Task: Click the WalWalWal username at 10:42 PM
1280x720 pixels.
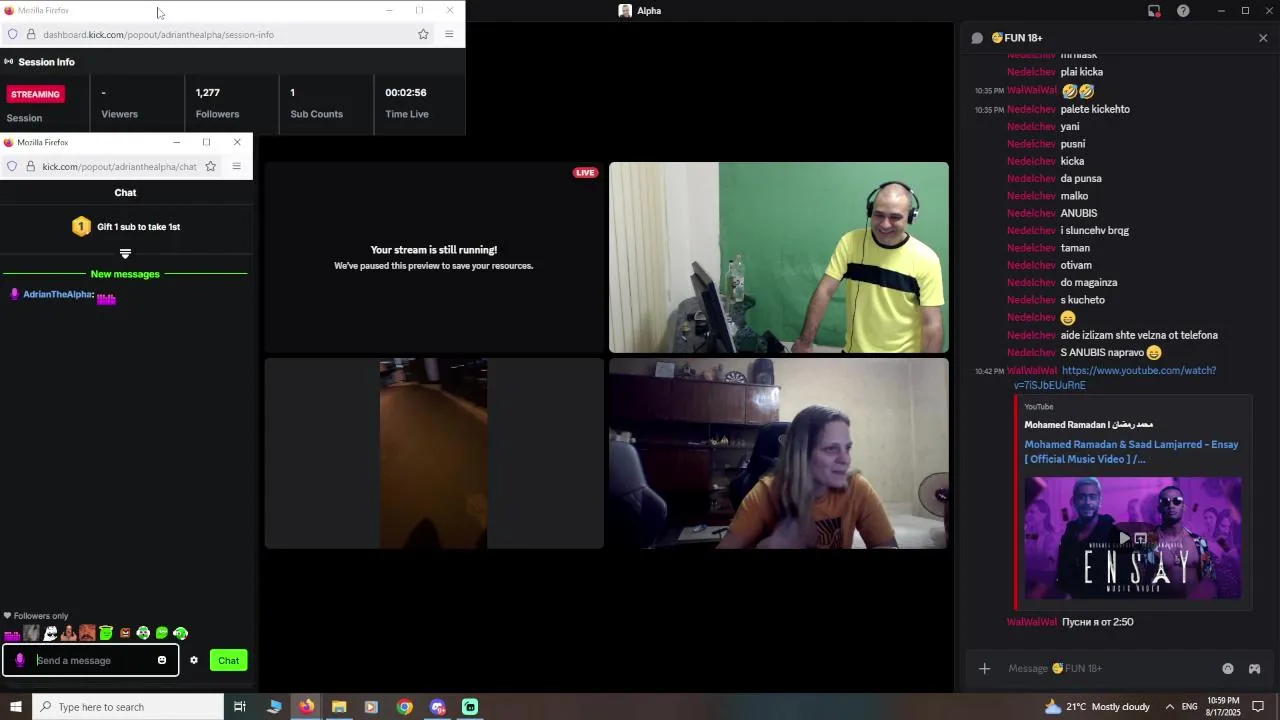Action: (x=1031, y=370)
